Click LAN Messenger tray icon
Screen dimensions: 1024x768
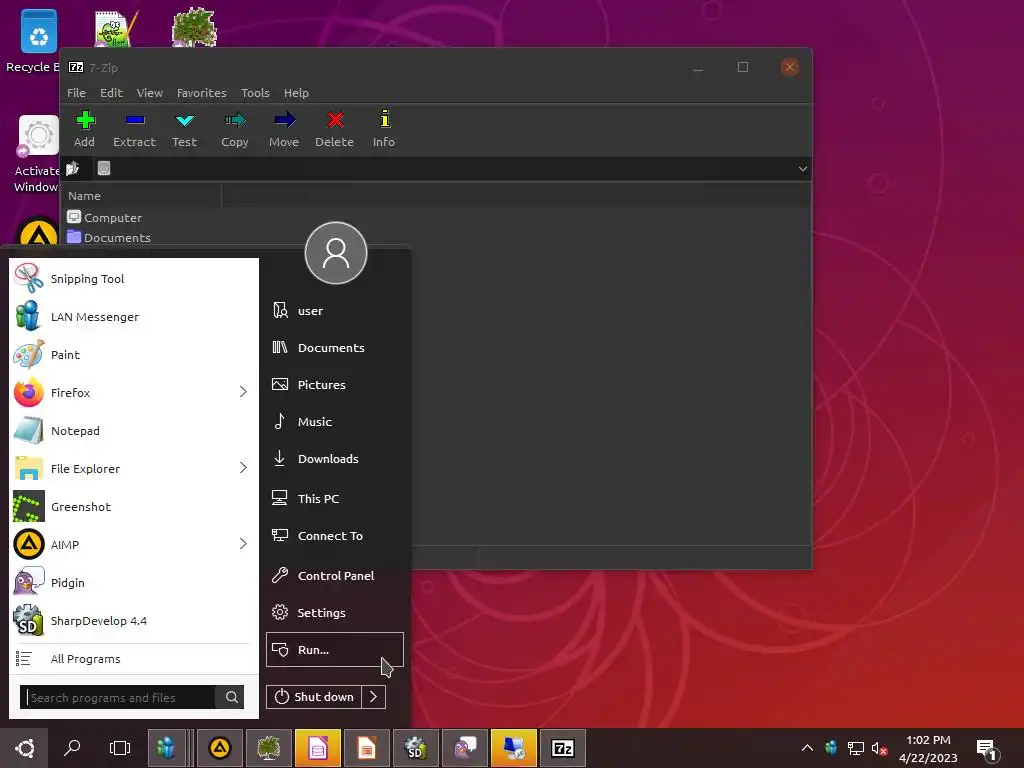click(831, 748)
